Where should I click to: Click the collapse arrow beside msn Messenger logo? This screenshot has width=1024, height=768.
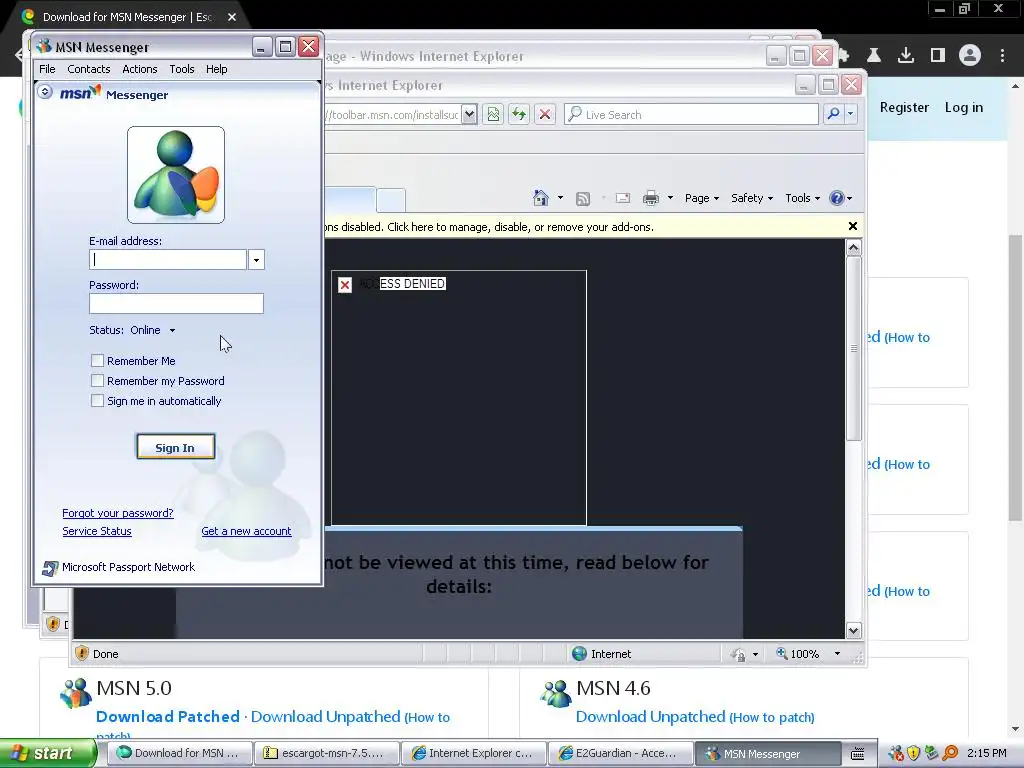(x=44, y=91)
